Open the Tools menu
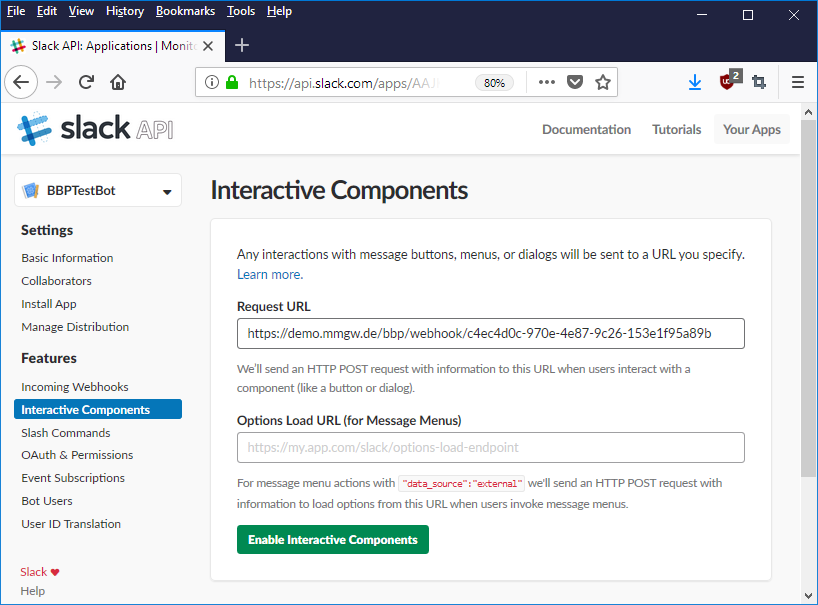The height and width of the screenshot is (605, 818). point(240,11)
